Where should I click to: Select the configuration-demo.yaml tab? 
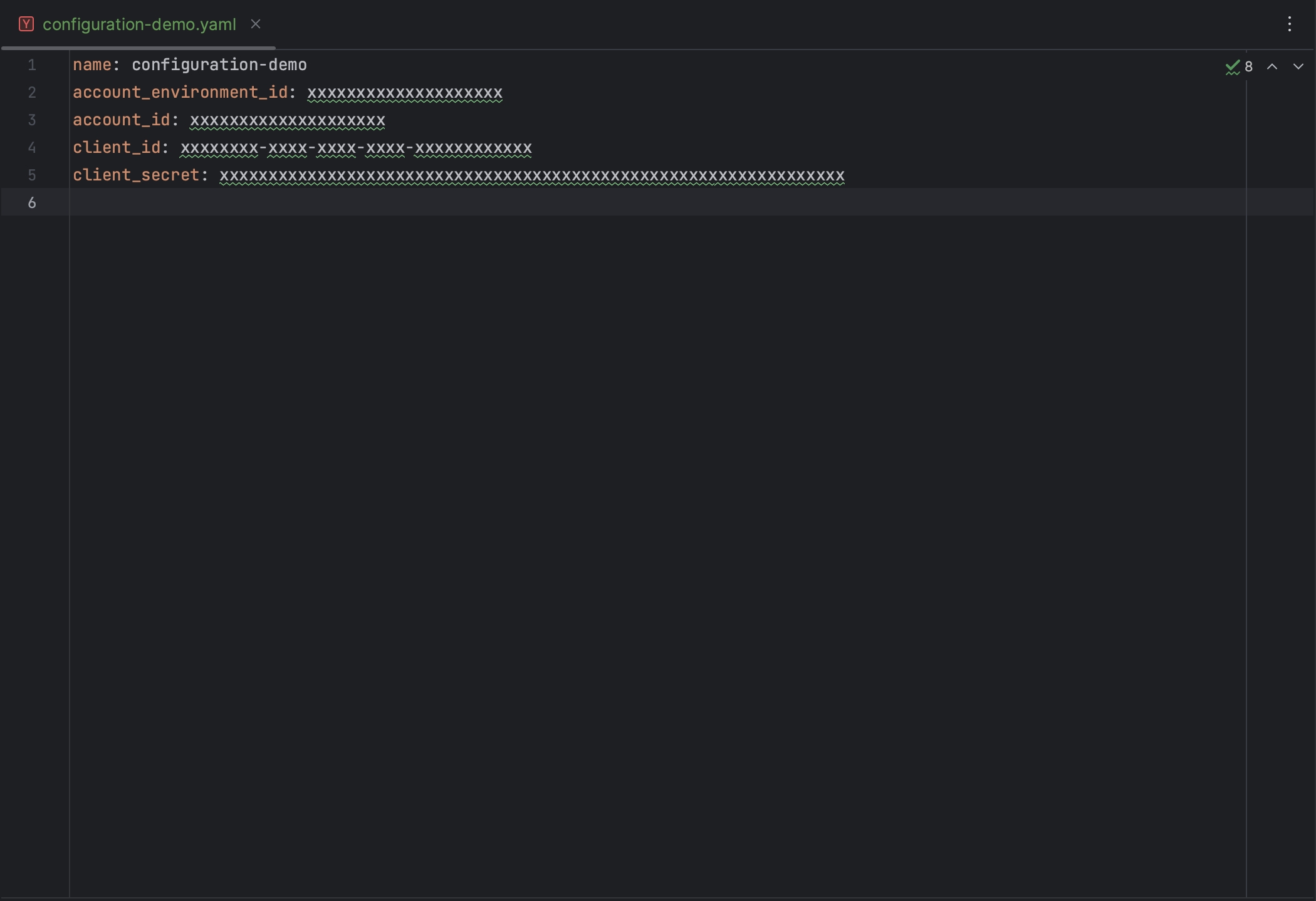[x=139, y=24]
